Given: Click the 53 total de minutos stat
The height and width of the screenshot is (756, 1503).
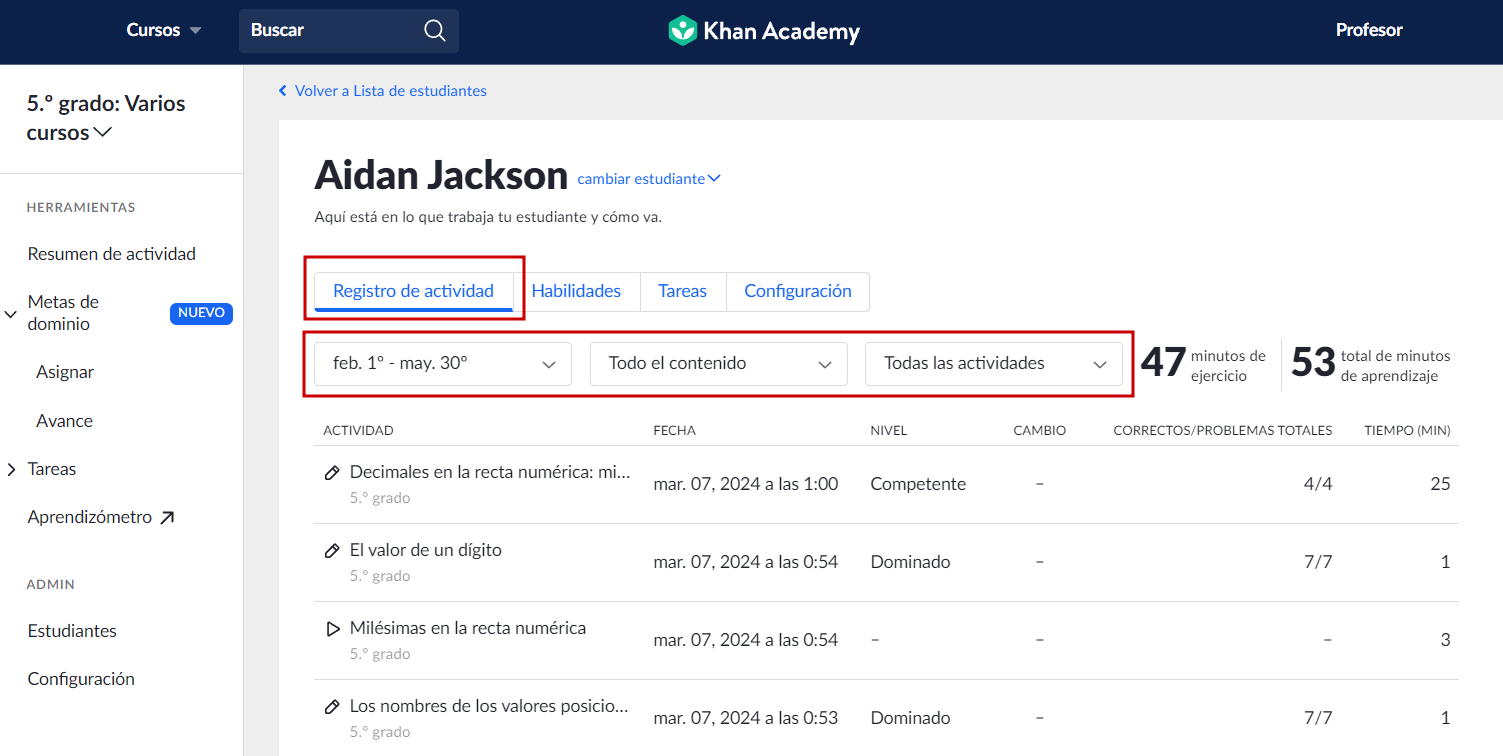Looking at the screenshot, I should [1371, 364].
